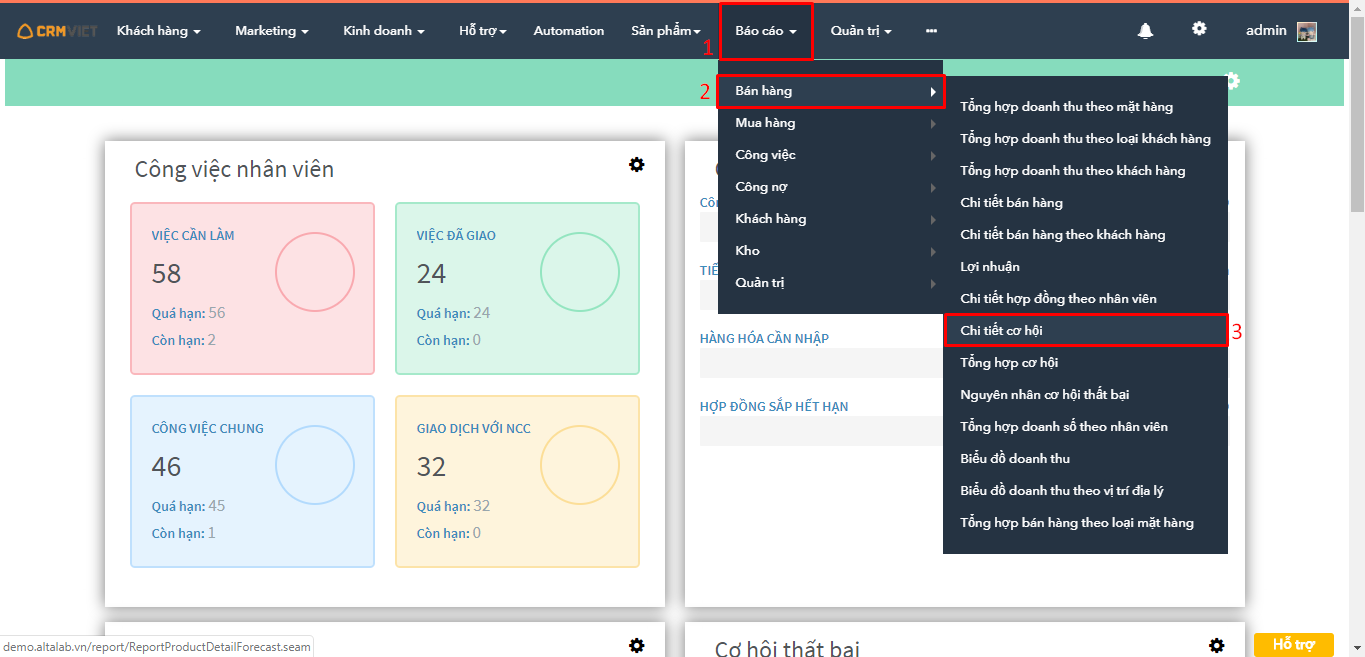Screen dimensions: 1365x657
Task: Choose Biểu đồ doanh thu menu entry
Action: [1015, 459]
